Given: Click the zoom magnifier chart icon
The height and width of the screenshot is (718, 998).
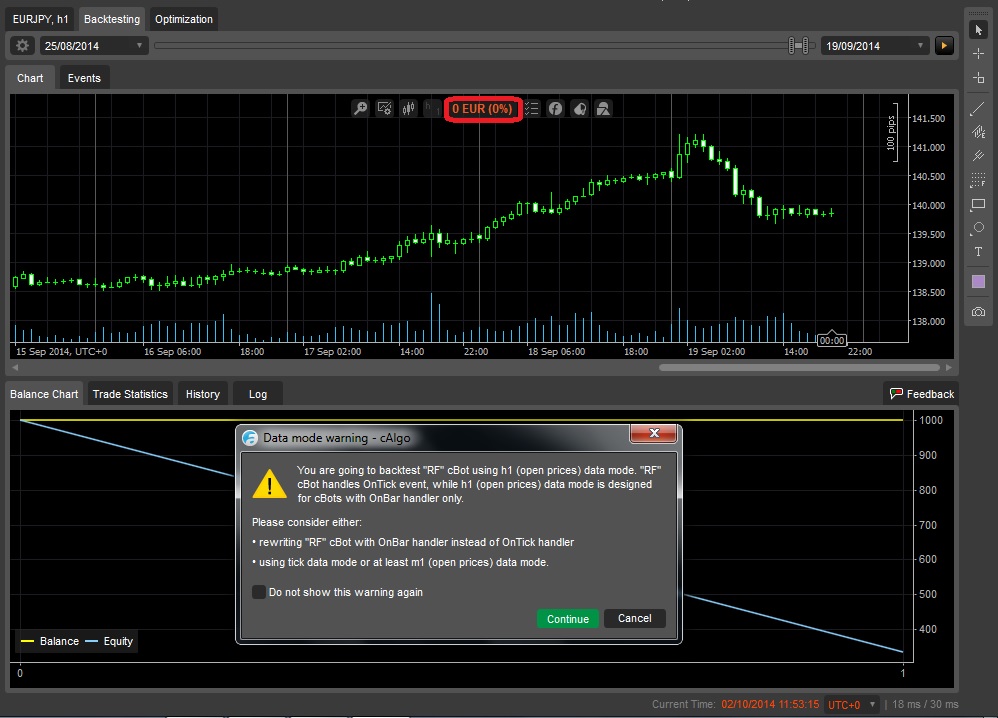Looking at the screenshot, I should coord(360,108).
